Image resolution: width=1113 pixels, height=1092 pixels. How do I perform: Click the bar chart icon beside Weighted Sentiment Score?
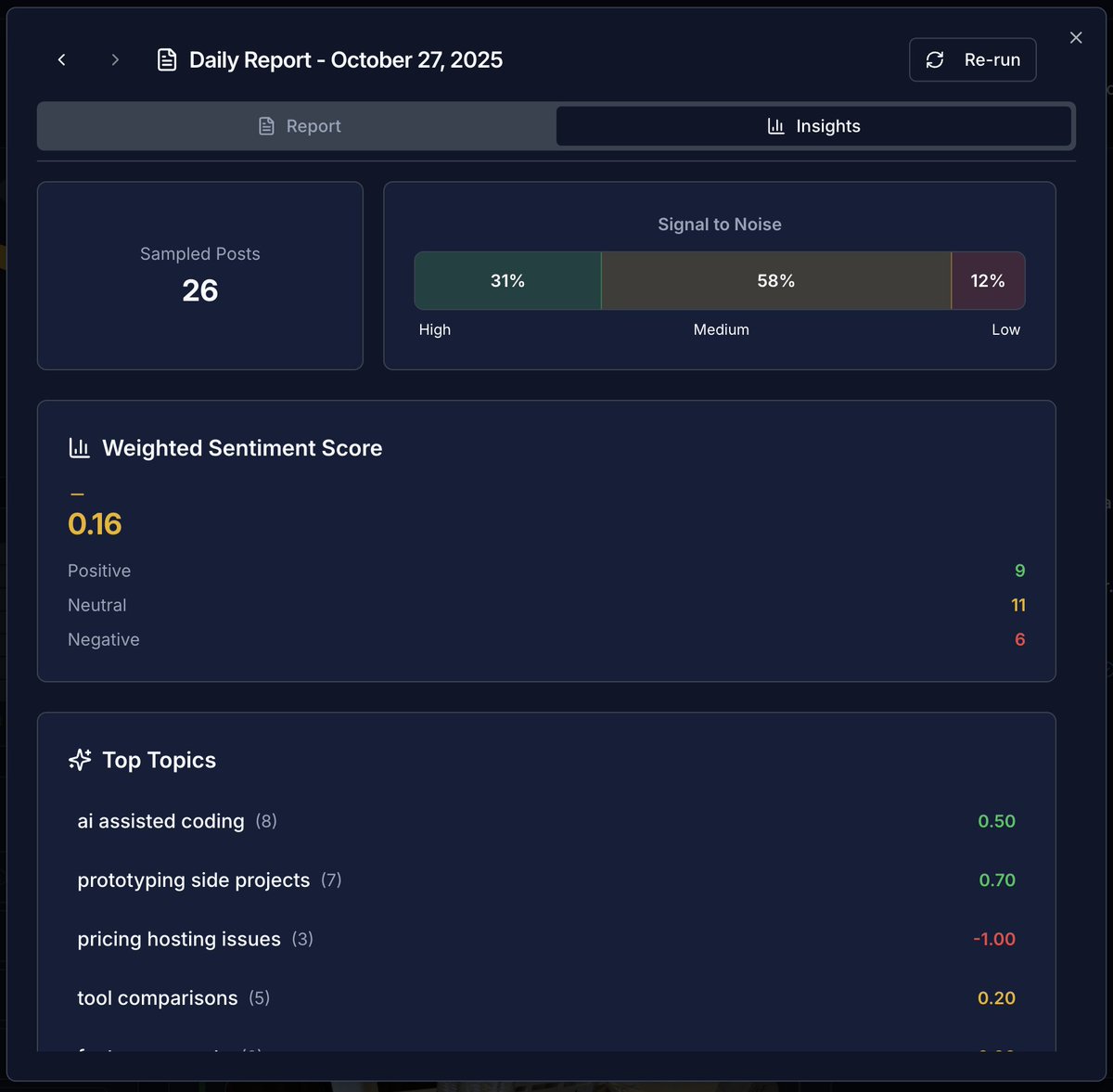[x=80, y=448]
